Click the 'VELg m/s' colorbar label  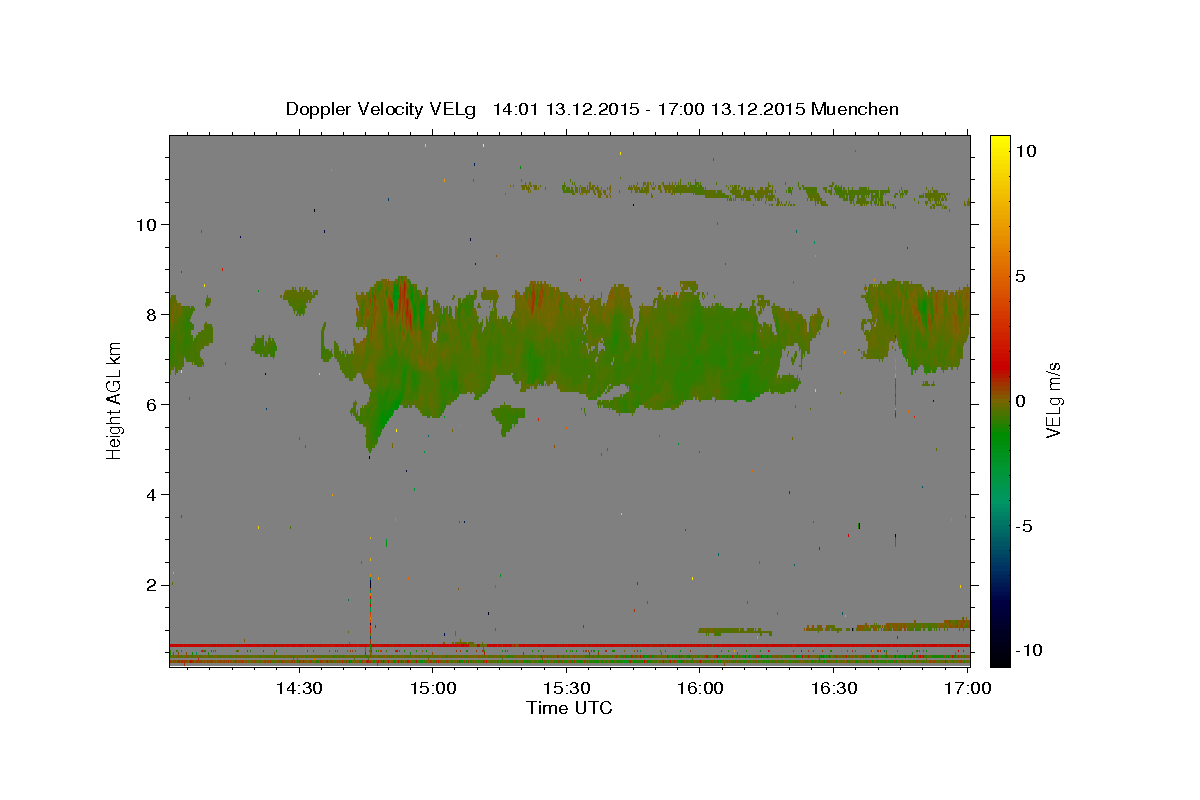pos(1053,400)
